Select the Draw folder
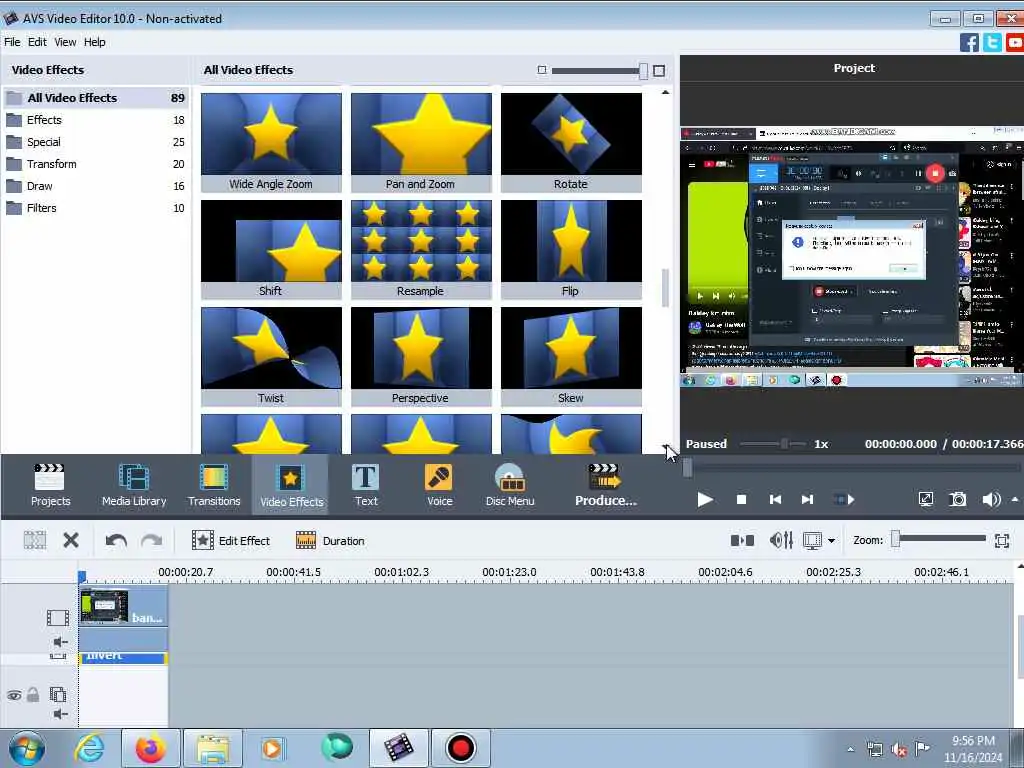 click(x=95, y=186)
